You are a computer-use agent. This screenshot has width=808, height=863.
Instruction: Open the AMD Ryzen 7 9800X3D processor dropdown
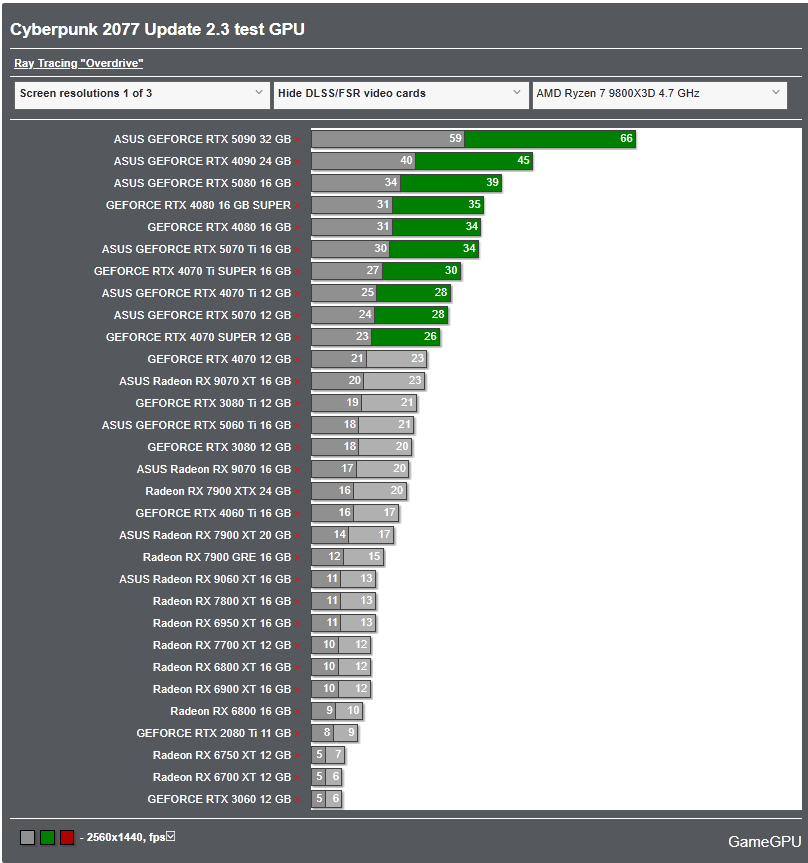[x=659, y=95]
